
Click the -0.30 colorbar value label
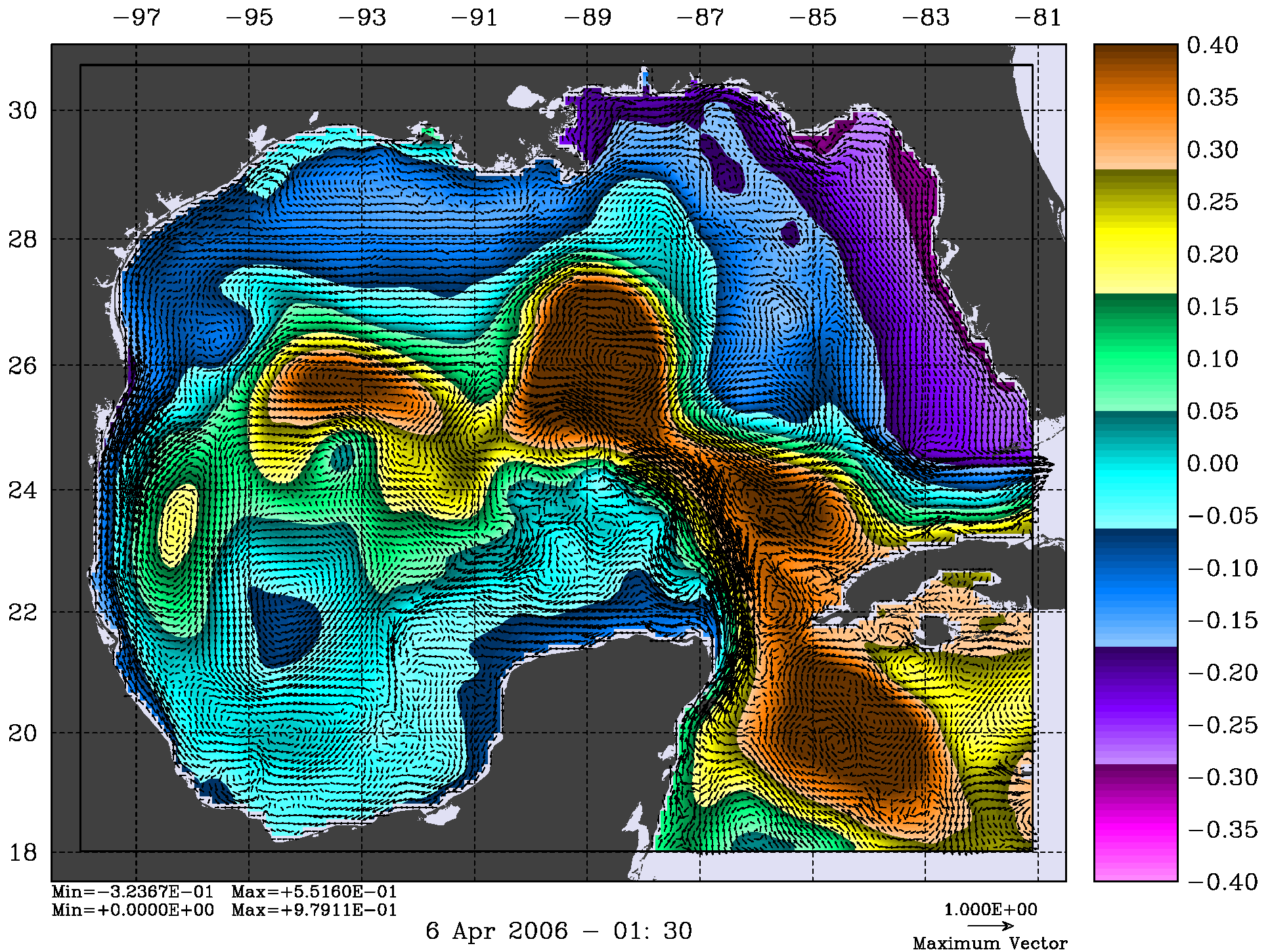point(1223,777)
